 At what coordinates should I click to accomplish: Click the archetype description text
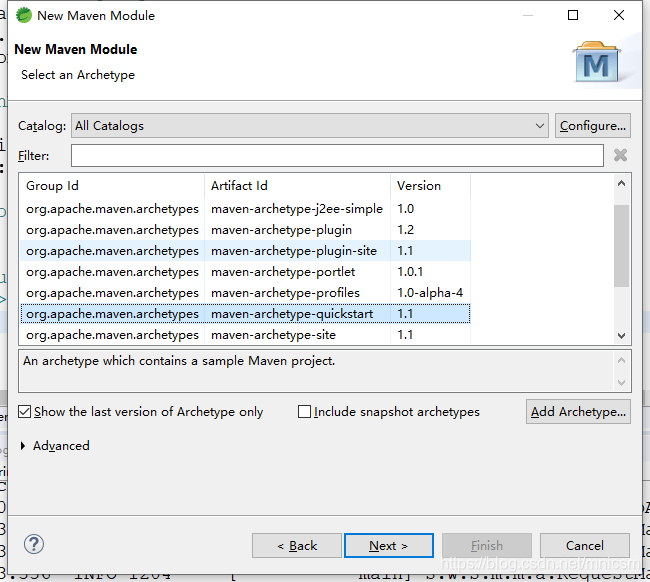[x=179, y=361]
